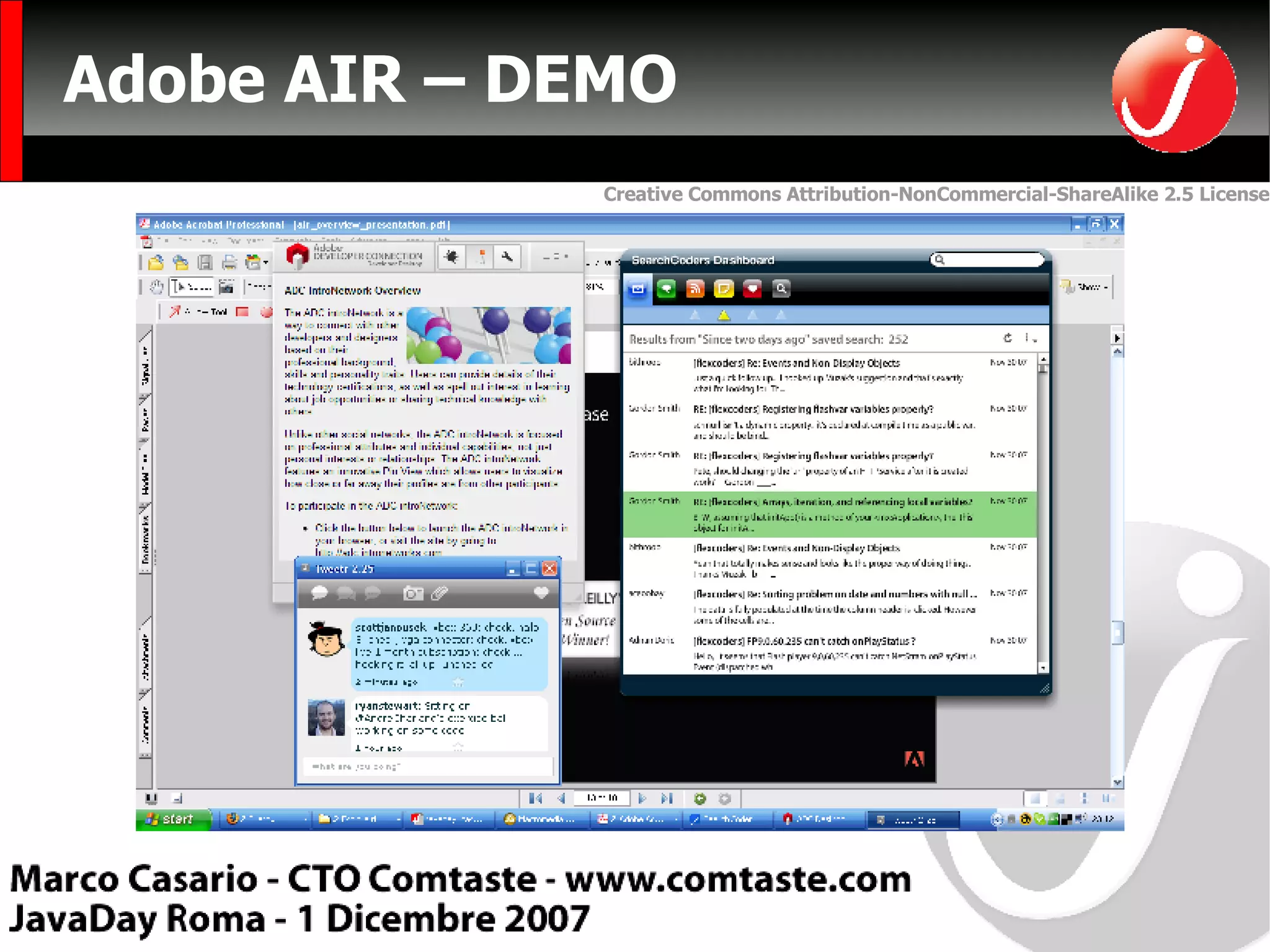Open result 'Events and Non Display Objects' first row

coord(829,375)
